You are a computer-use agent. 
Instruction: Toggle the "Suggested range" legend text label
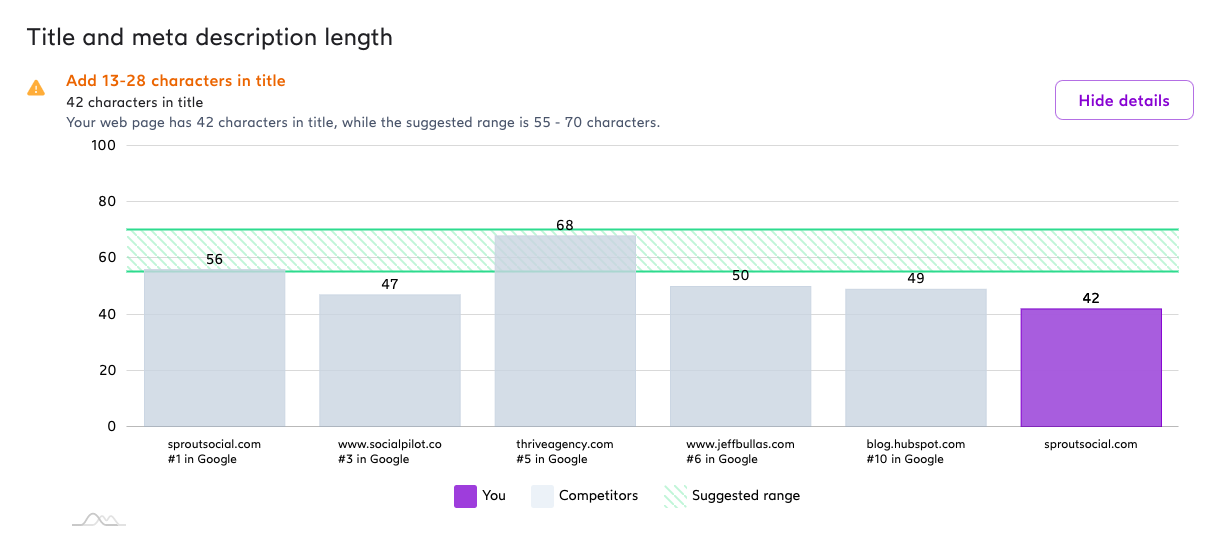pyautogui.click(x=746, y=496)
